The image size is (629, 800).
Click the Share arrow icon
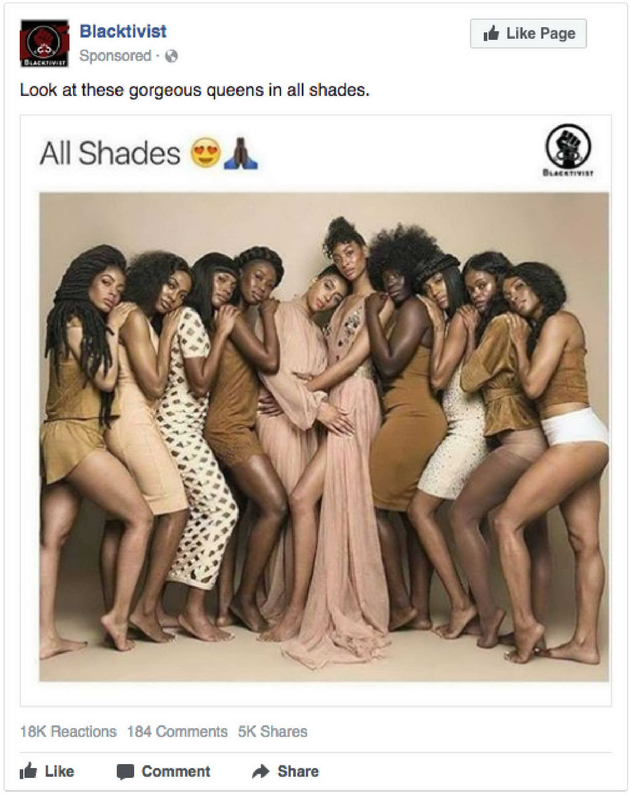point(261,771)
